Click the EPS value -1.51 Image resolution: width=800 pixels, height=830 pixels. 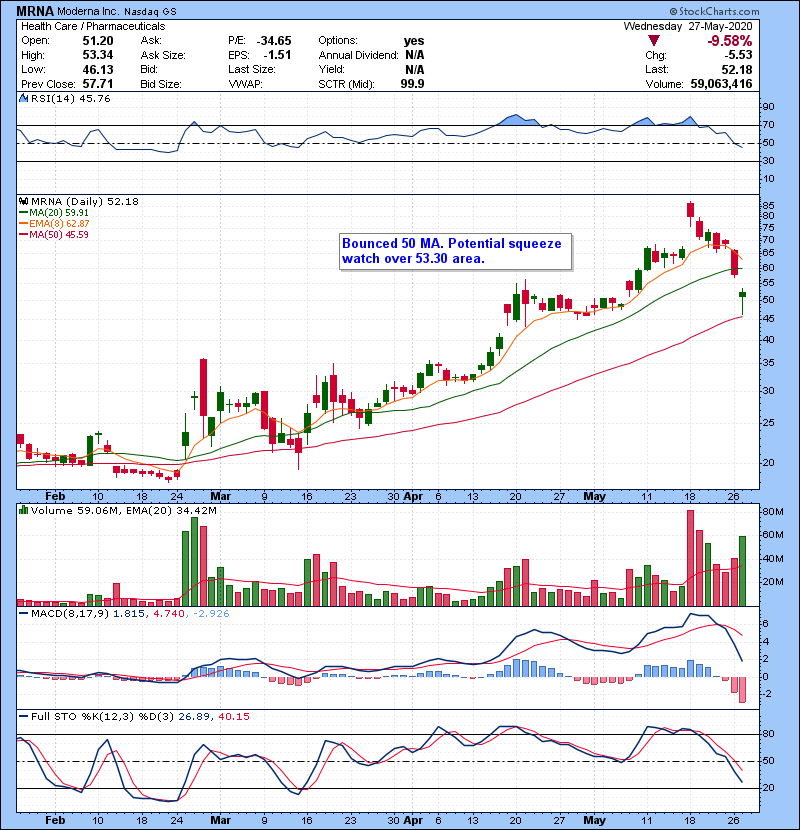277,55
